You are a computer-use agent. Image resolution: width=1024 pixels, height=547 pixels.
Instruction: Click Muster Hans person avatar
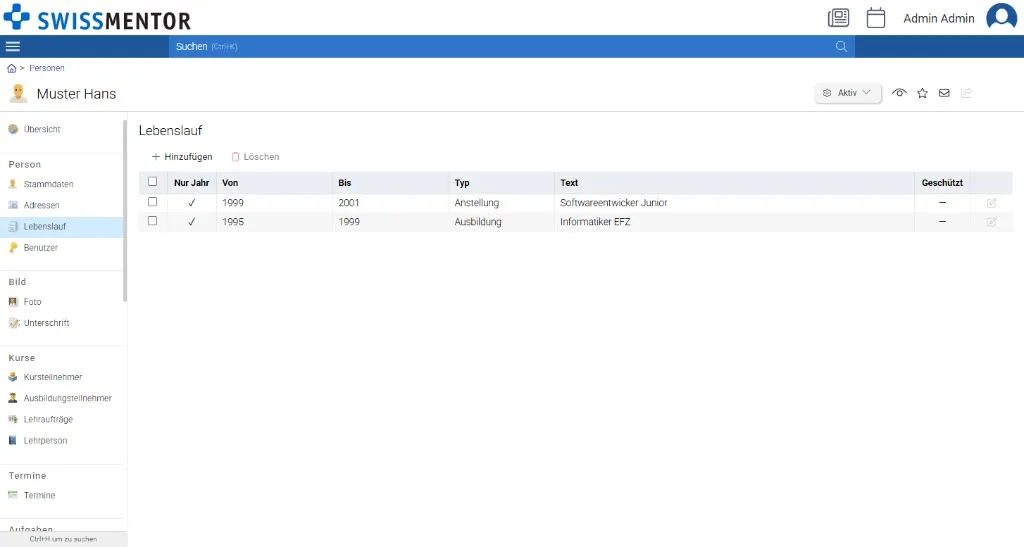click(18, 93)
